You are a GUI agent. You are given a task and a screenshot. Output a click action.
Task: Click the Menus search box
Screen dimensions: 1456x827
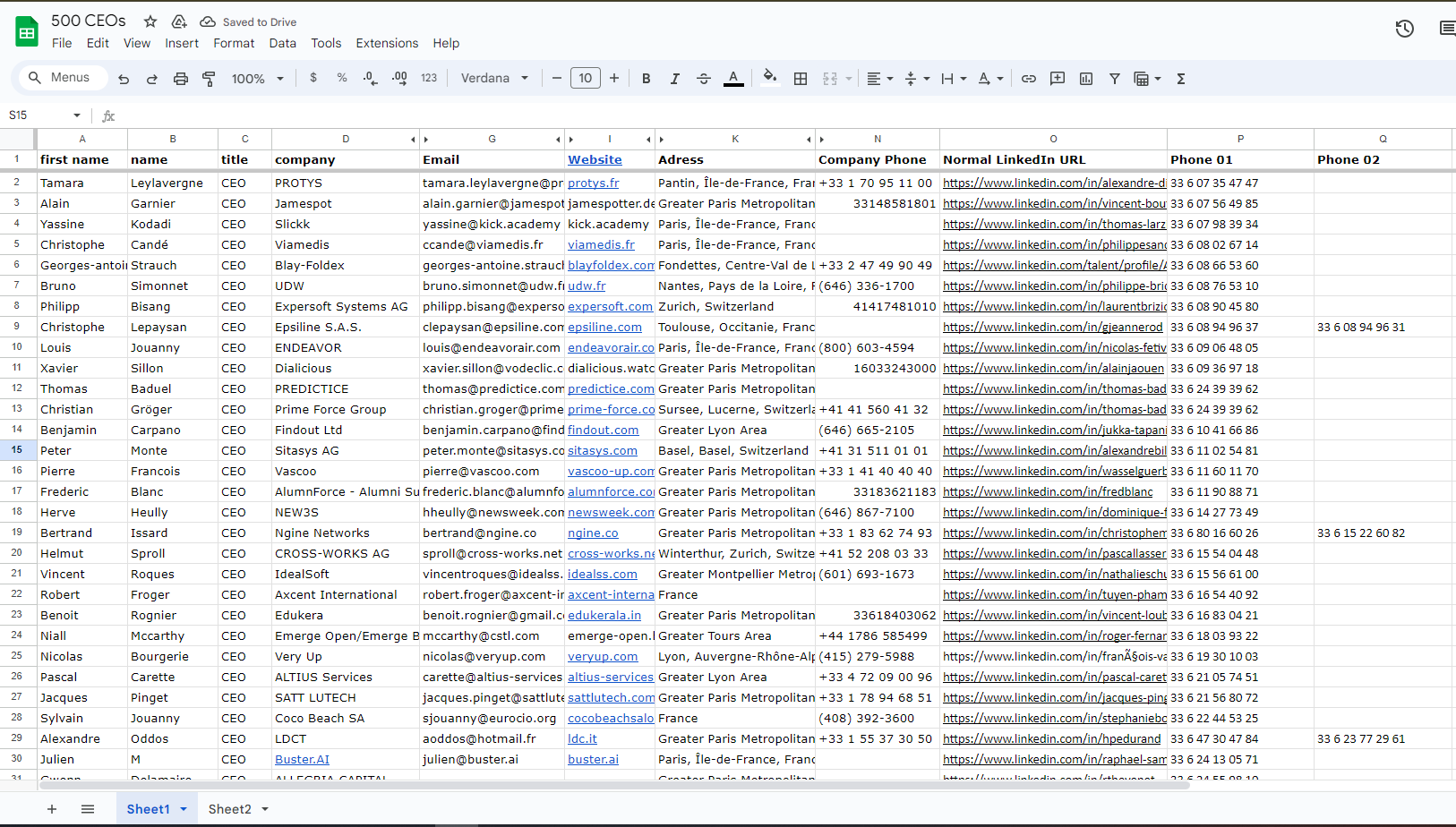pyautogui.click(x=62, y=78)
